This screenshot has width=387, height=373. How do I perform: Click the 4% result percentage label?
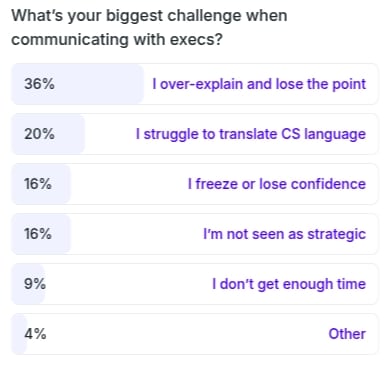point(35,334)
